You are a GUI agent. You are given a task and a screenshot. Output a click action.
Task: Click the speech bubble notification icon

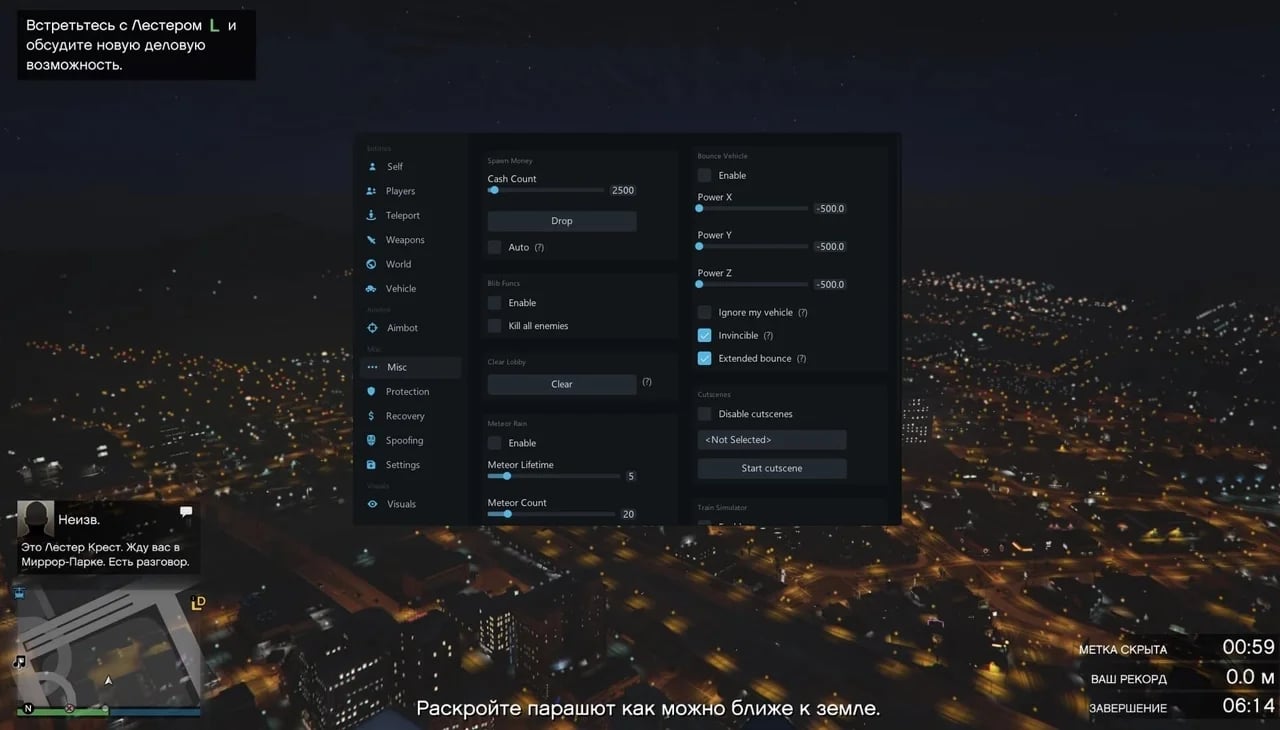pyautogui.click(x=186, y=511)
